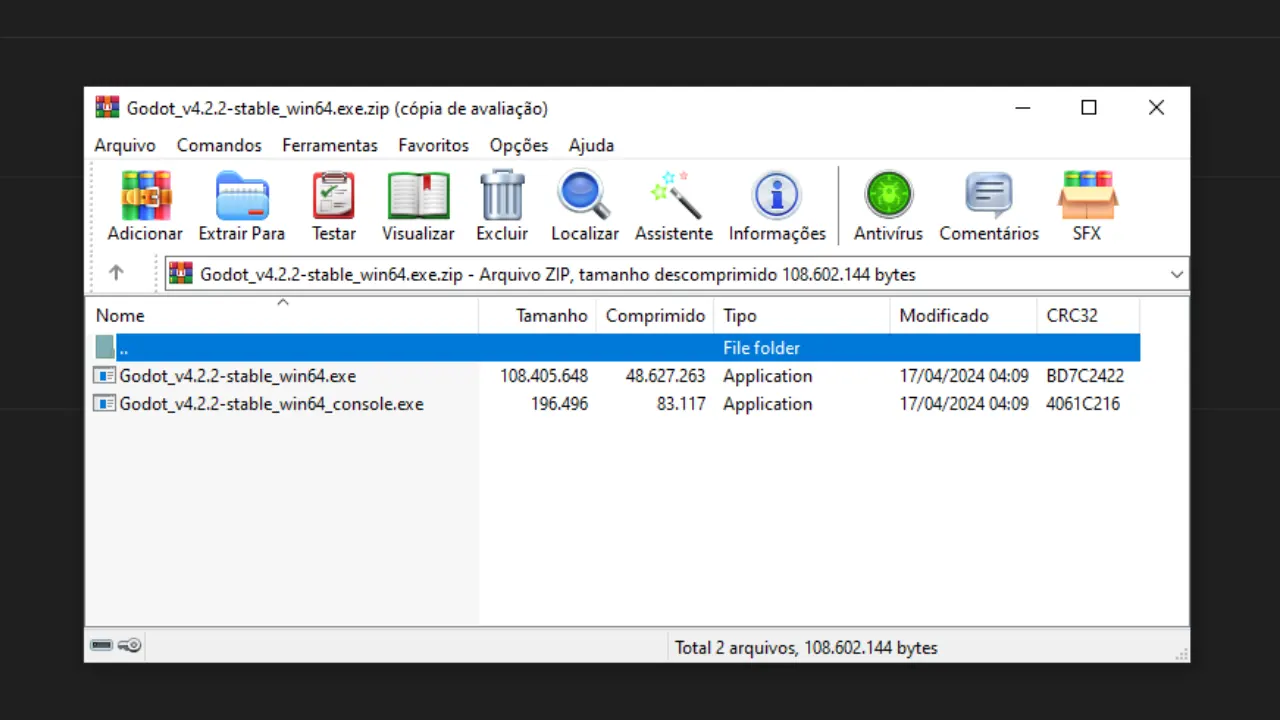Open the Opções menu

tap(519, 145)
